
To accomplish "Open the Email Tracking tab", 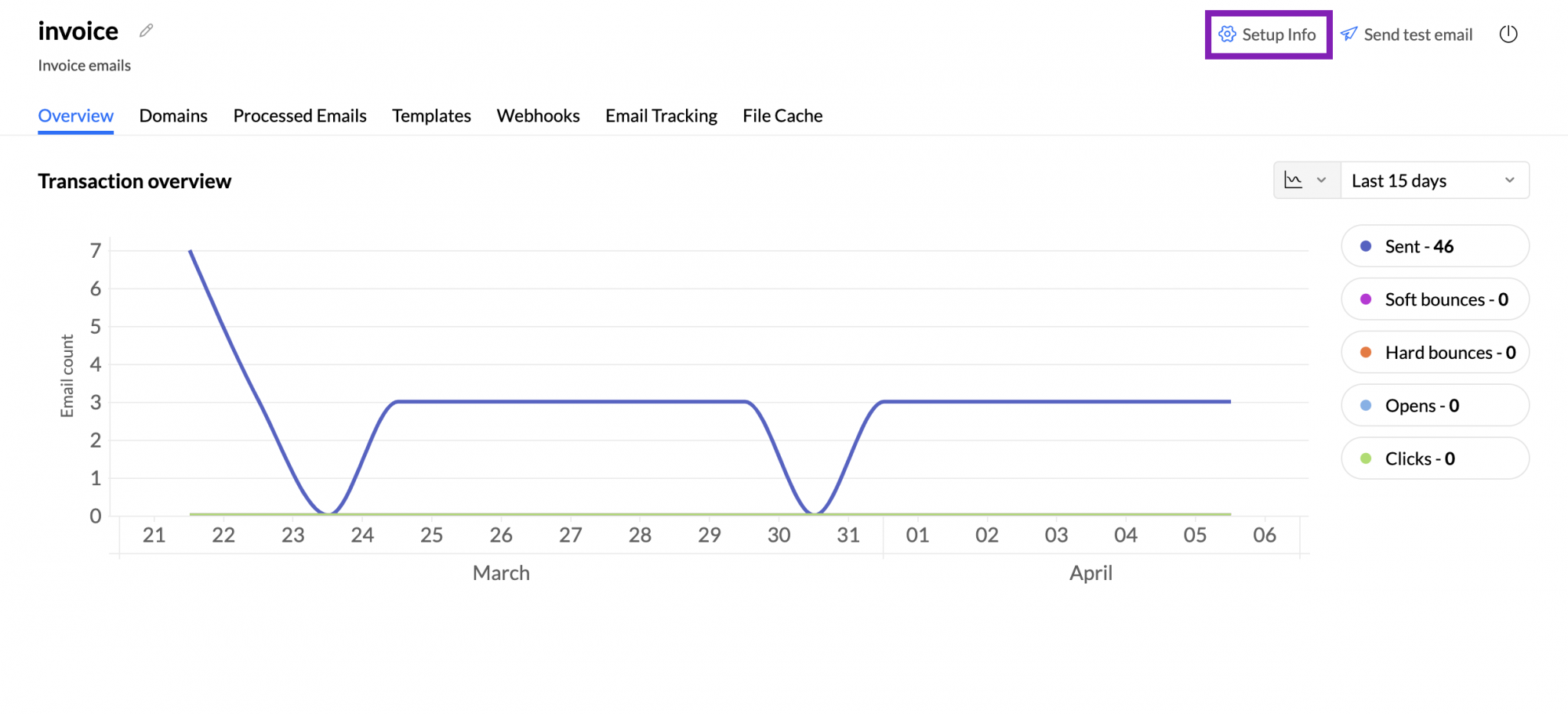I will coord(661,116).
